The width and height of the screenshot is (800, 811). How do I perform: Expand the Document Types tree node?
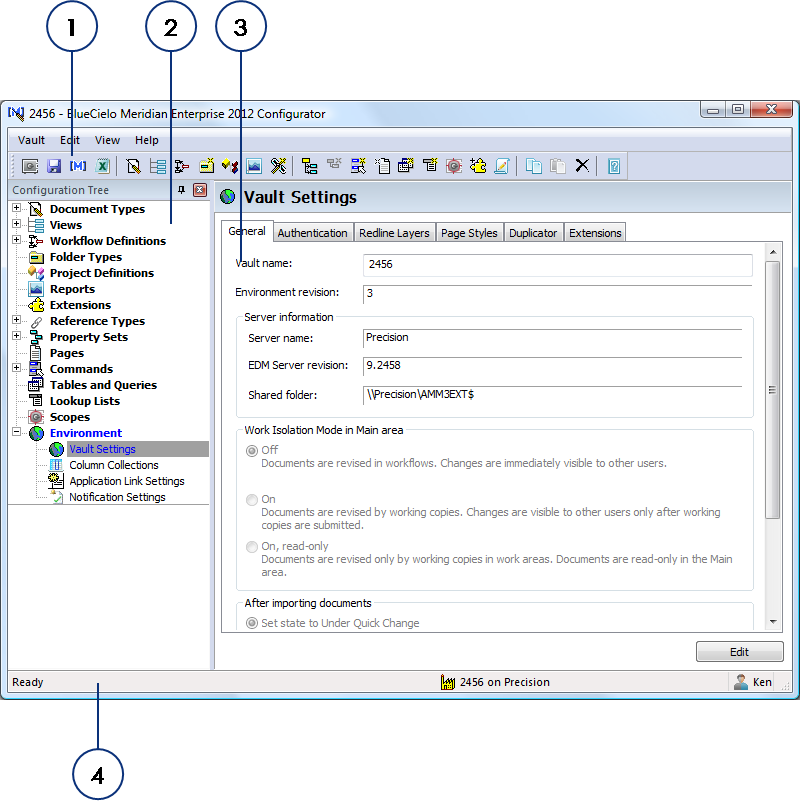pyautogui.click(x=17, y=209)
